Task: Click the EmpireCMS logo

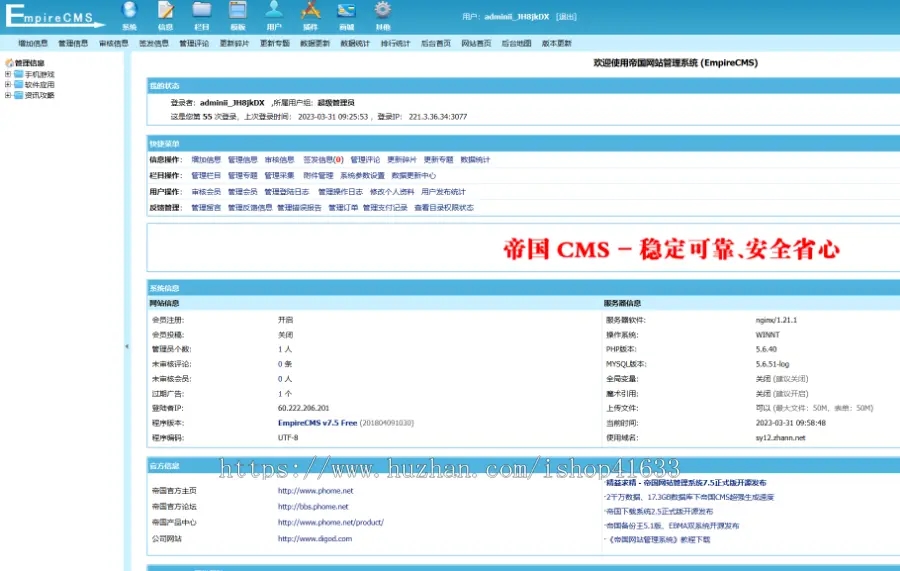Action: 55,15
